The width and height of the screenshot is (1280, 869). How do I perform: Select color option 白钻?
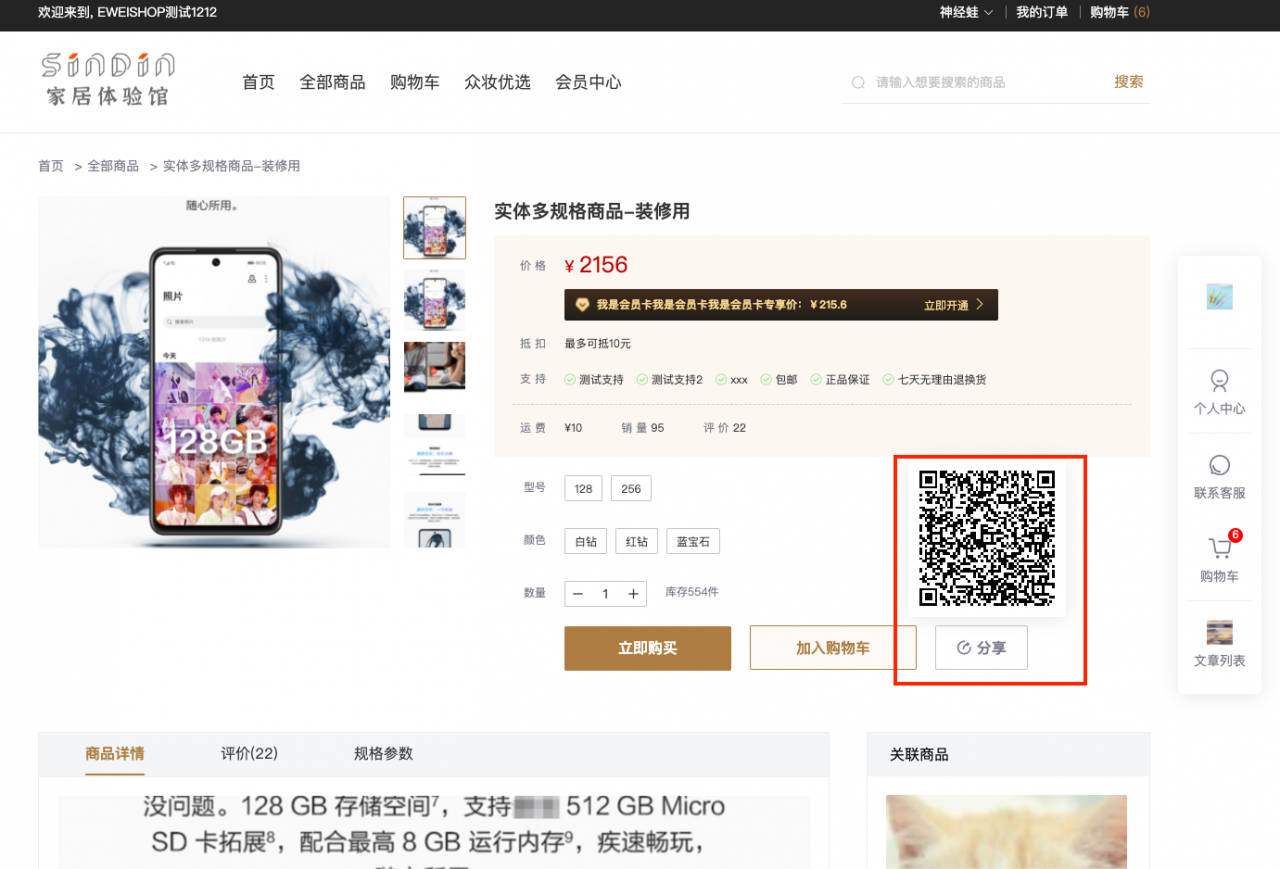pos(585,541)
